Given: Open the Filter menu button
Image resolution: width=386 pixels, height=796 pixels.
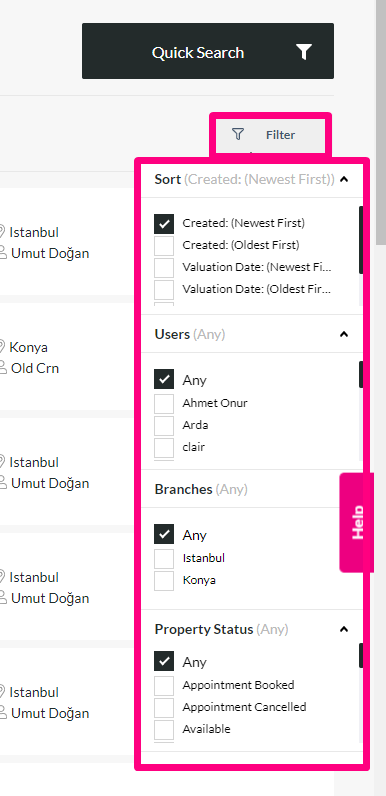Looking at the screenshot, I should (270, 135).
